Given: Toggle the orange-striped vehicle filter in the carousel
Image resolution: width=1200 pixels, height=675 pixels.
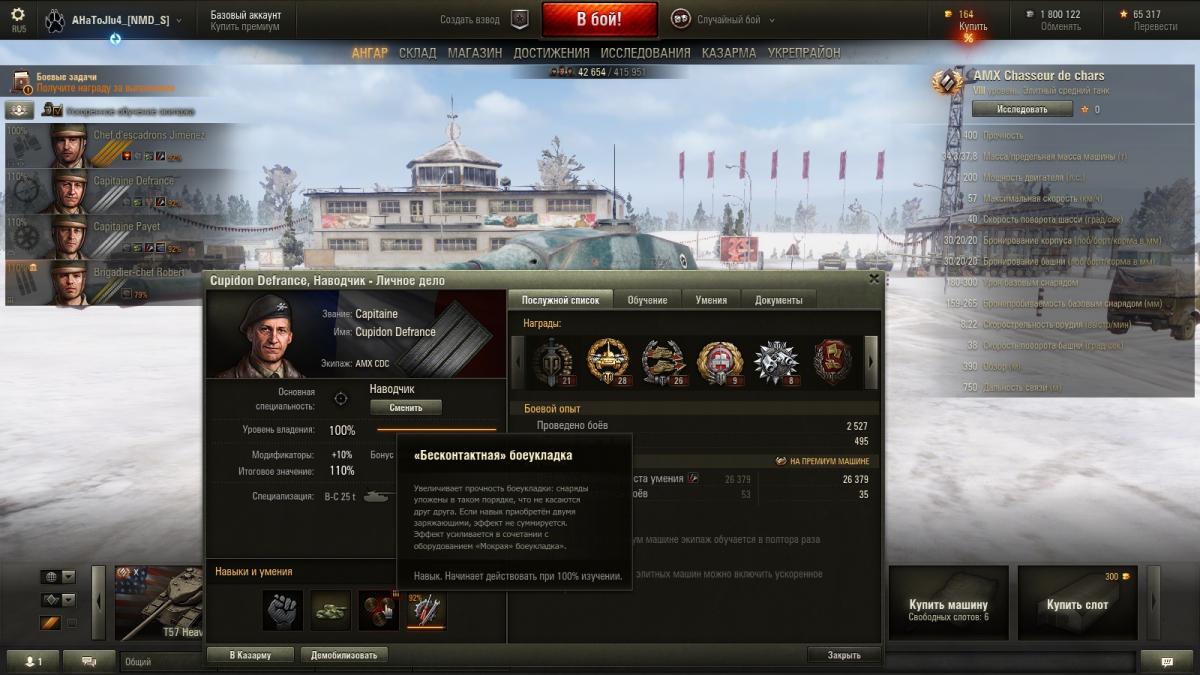Looking at the screenshot, I should tap(50, 623).
